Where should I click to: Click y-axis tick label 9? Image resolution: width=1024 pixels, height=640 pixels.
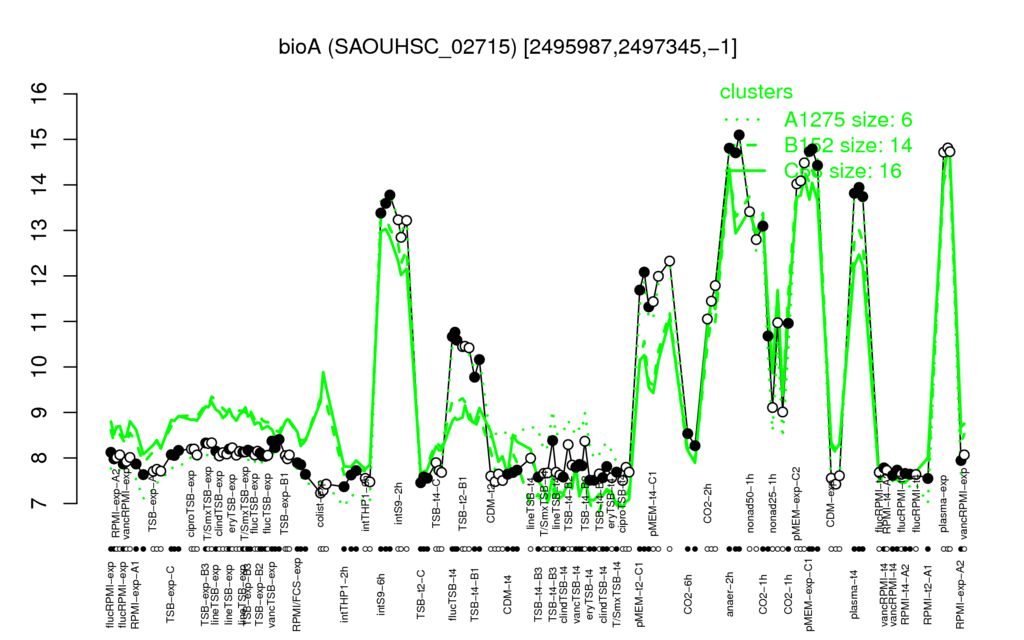coord(39,412)
